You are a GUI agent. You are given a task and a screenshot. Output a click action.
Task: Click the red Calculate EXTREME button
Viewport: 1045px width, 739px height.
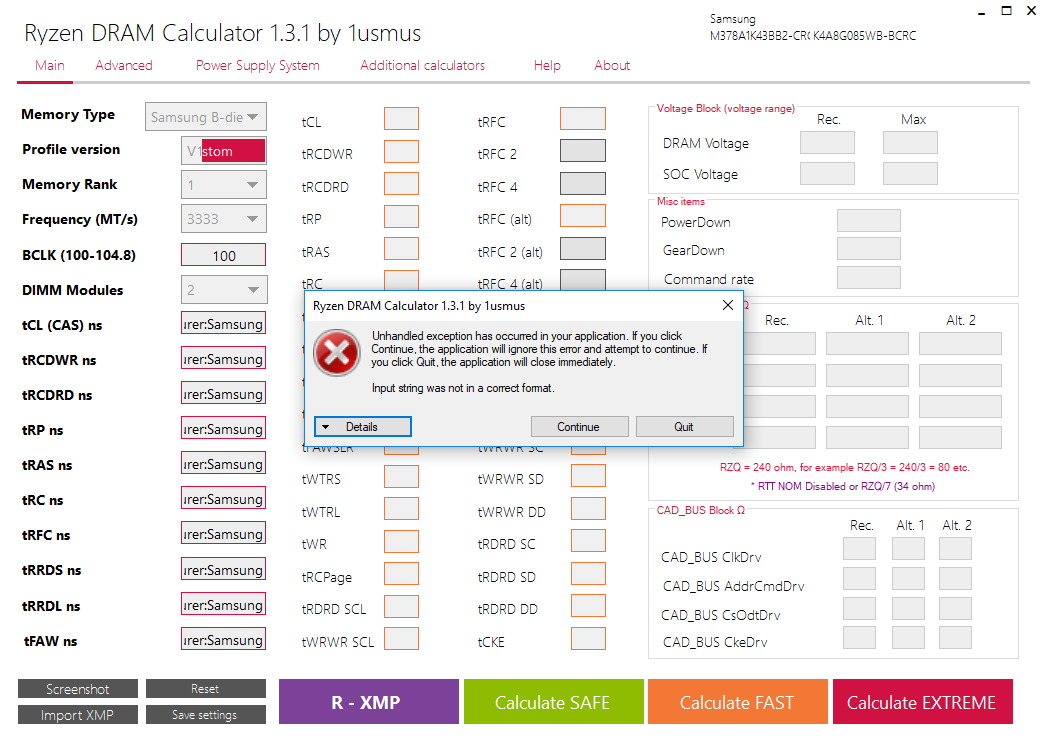[x=922, y=702]
